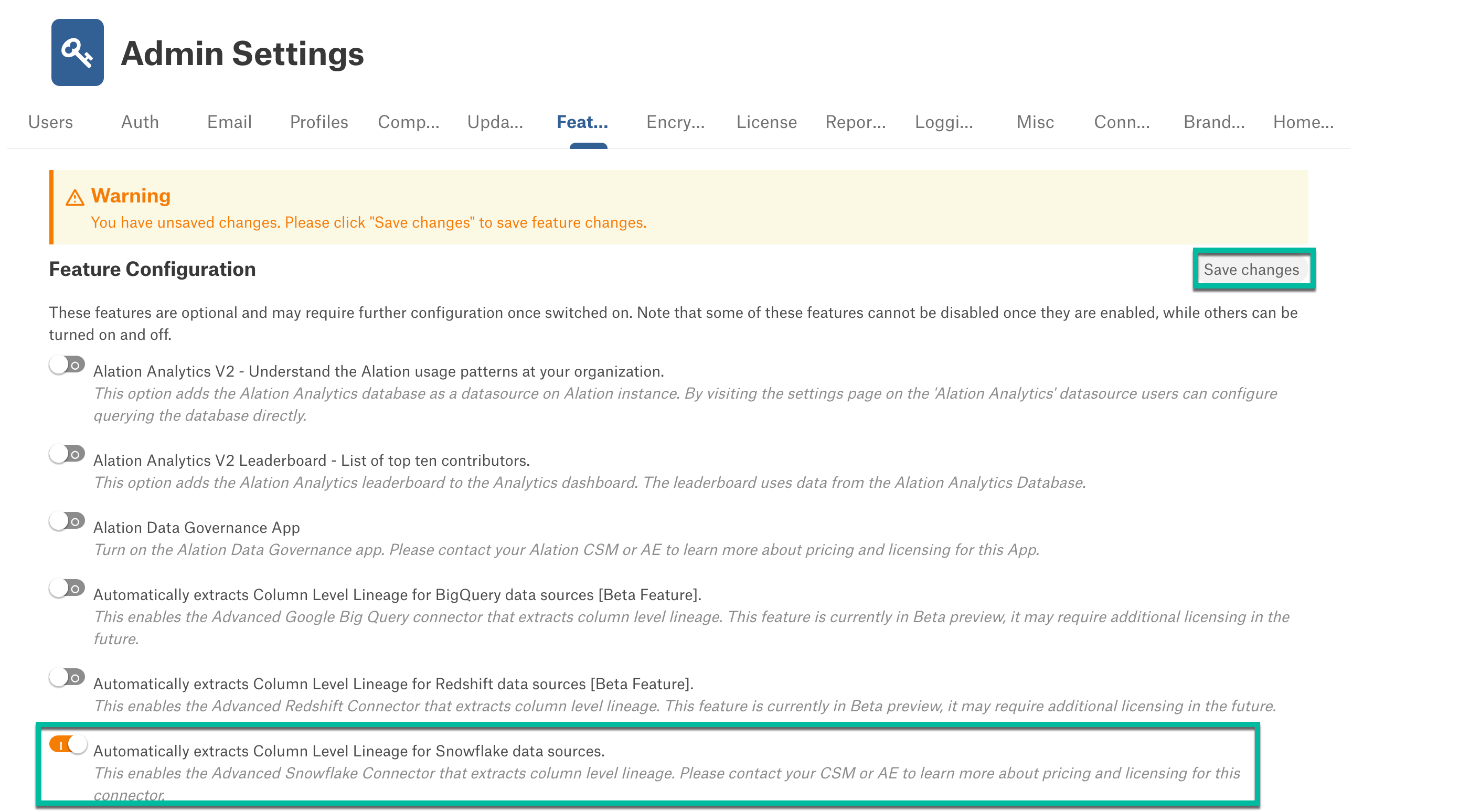Open the Repor... tab
This screenshot has width=1470, height=812.
point(856,122)
